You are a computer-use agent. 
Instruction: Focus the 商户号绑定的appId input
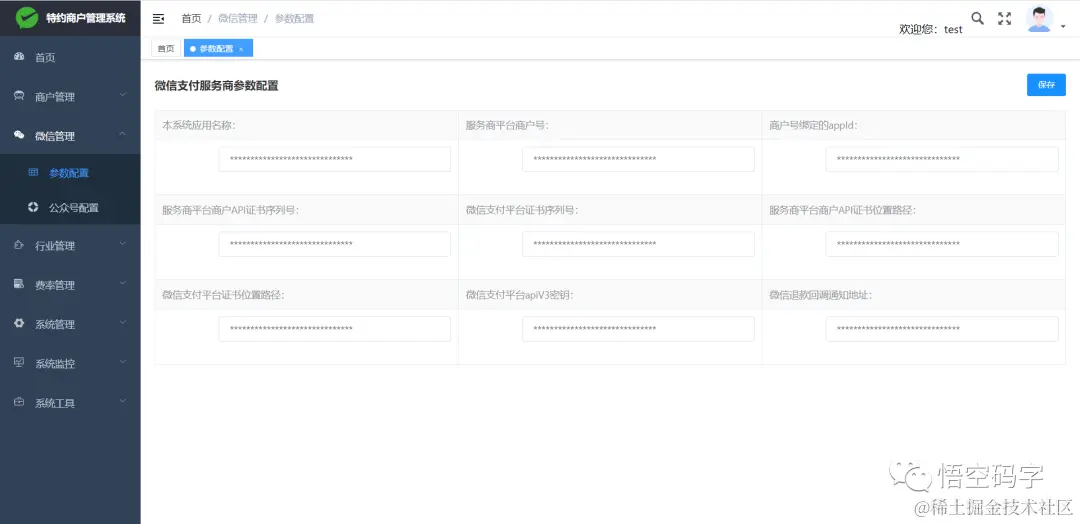coord(942,159)
